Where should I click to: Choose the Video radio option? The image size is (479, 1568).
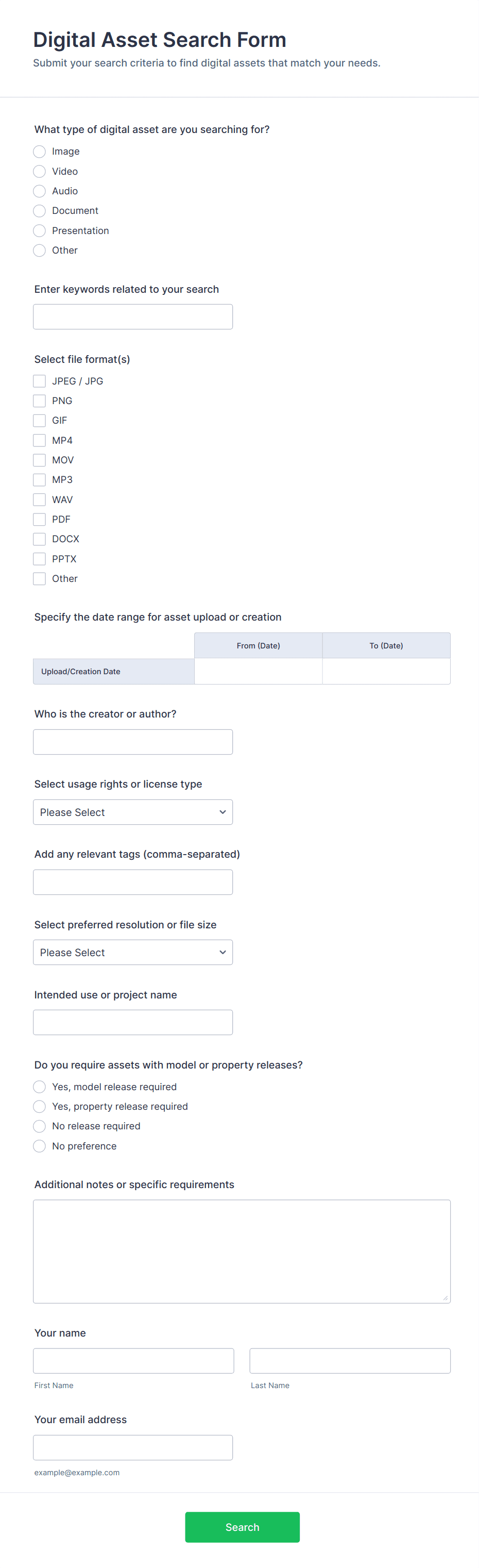(40, 171)
